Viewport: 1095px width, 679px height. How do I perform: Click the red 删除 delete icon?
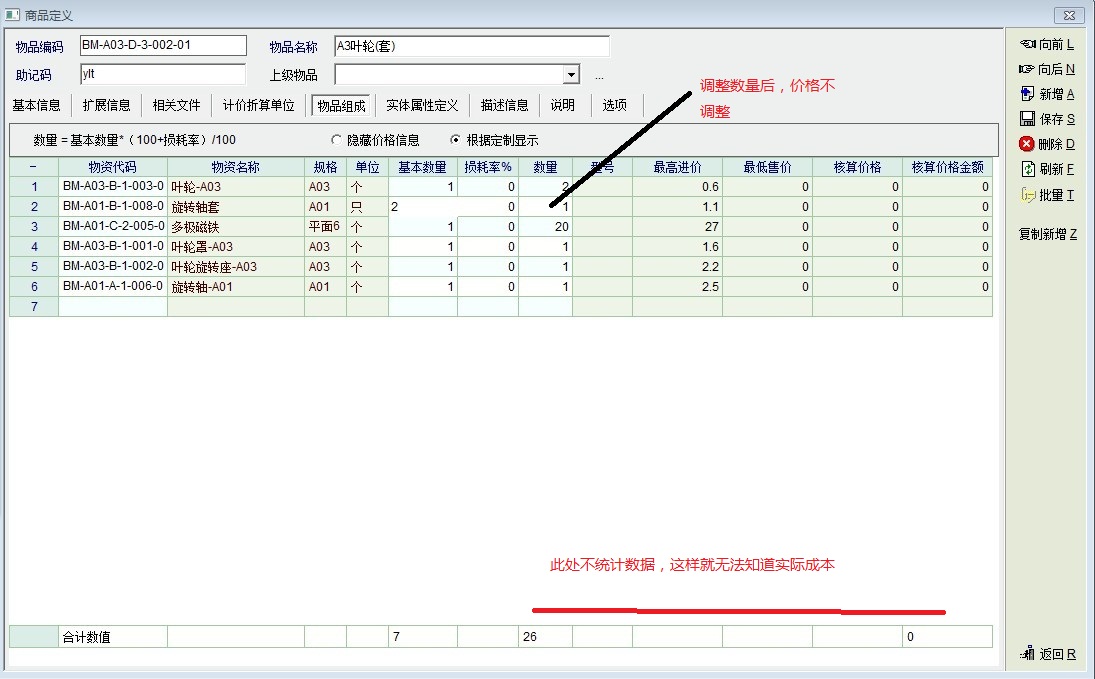[1026, 144]
